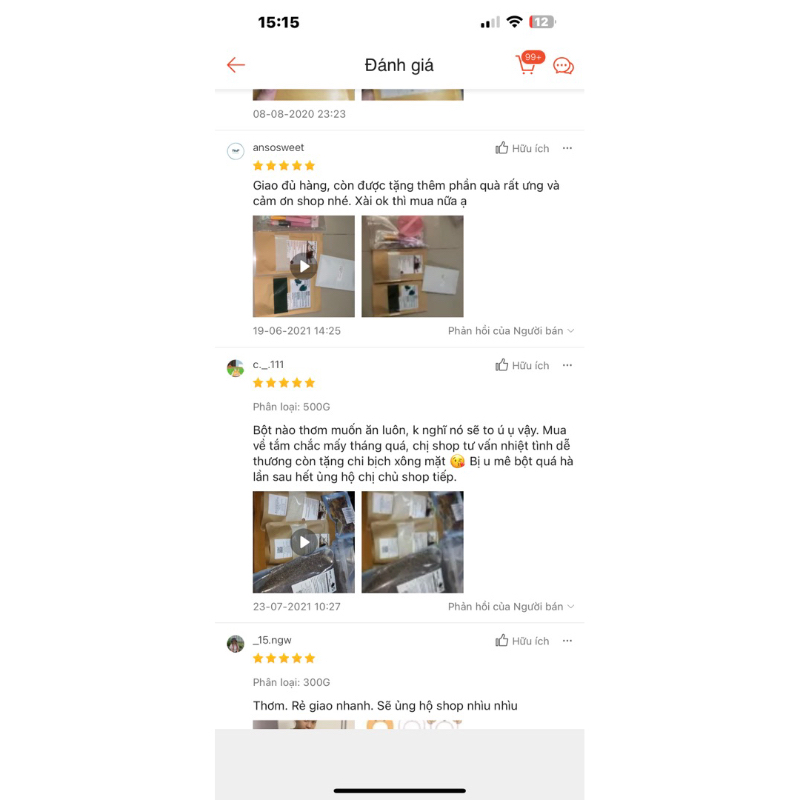Open more options for ansosweet's review
The image size is (800, 800).
point(567,148)
